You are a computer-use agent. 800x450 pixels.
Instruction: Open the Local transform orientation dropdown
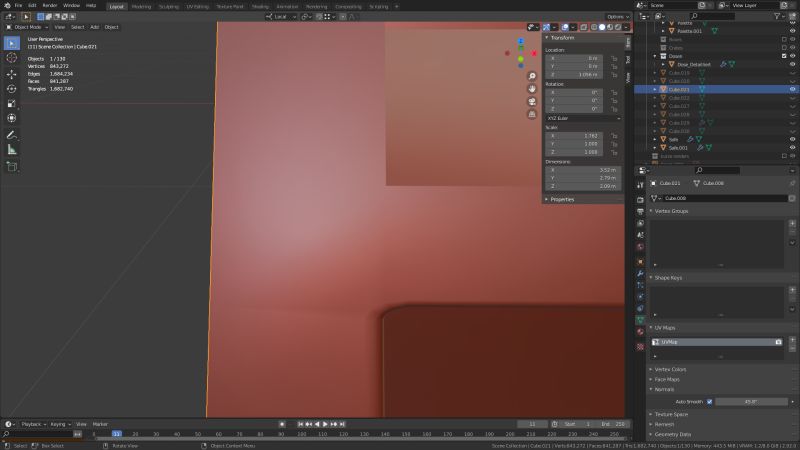point(281,17)
